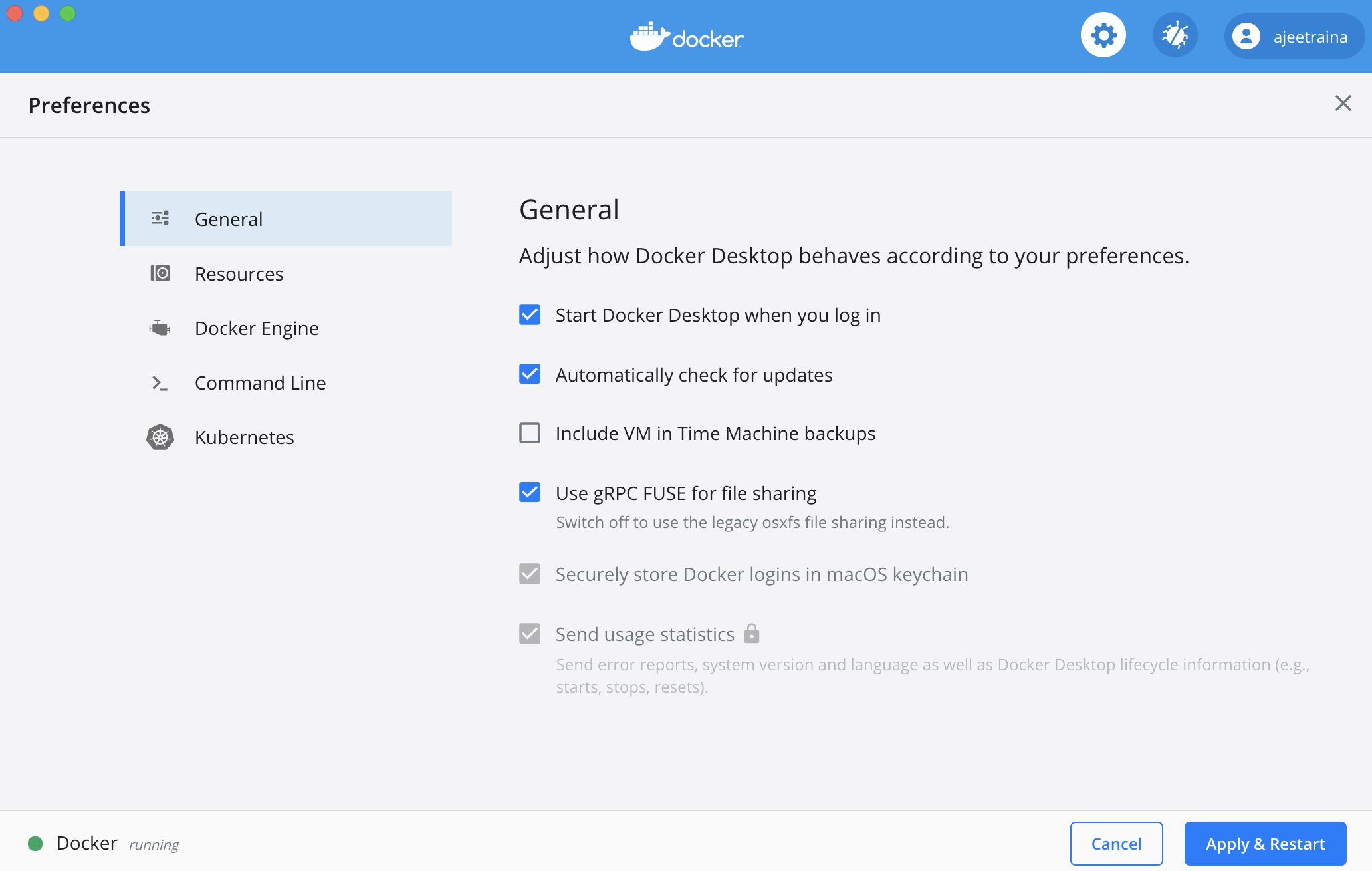Toggle the gRPC FUSE file sharing checkbox

tap(530, 493)
